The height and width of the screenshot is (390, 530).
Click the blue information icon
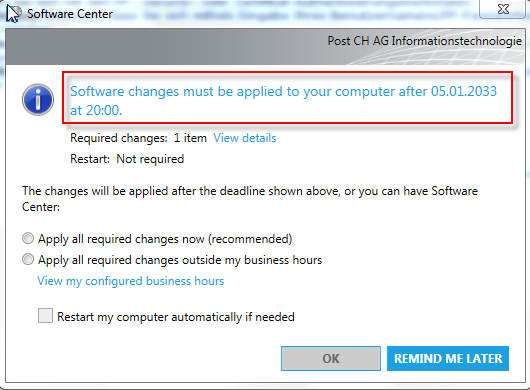coord(38,100)
